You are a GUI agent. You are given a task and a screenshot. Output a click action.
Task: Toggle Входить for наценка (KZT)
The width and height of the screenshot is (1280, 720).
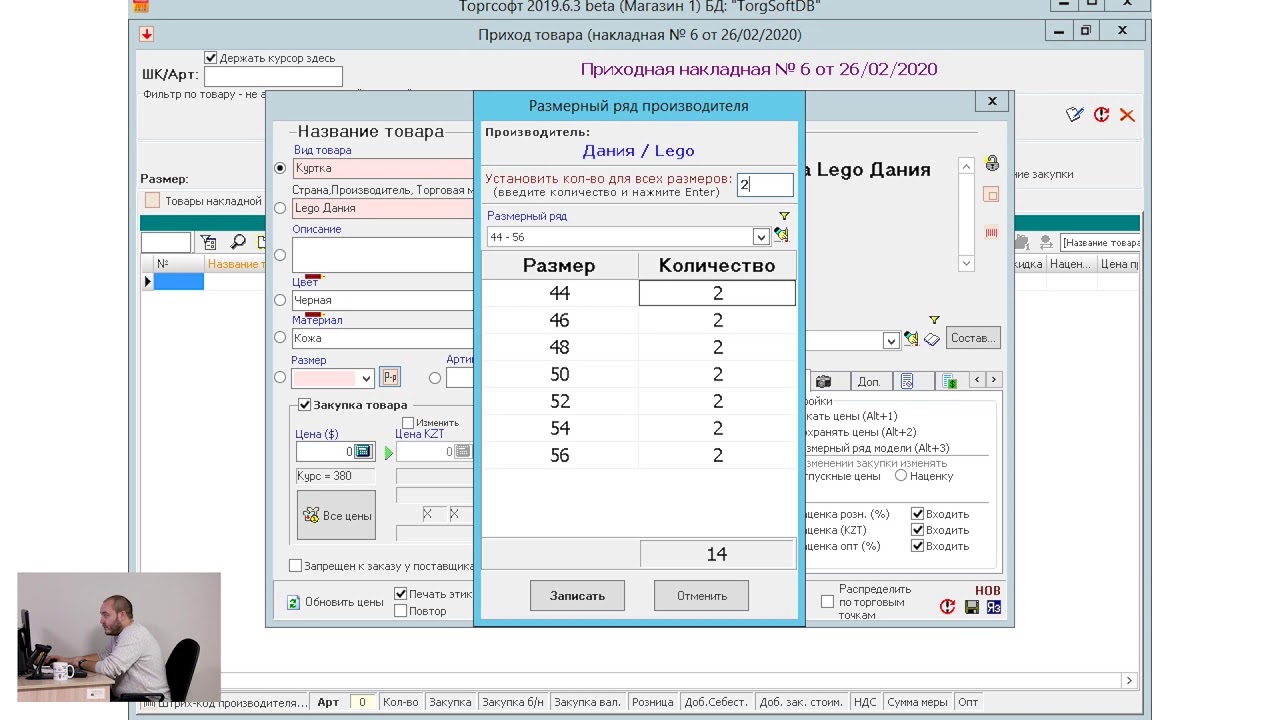917,530
